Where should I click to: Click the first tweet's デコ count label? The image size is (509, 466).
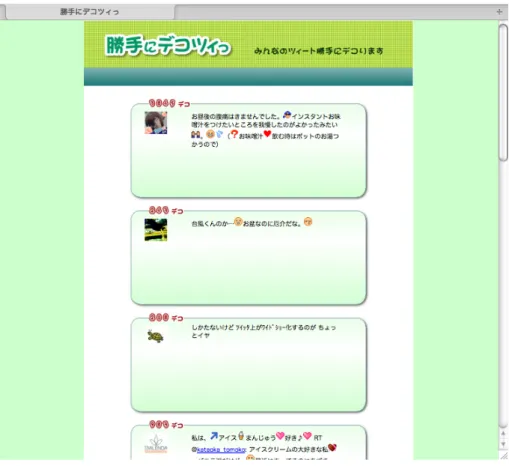(169, 104)
